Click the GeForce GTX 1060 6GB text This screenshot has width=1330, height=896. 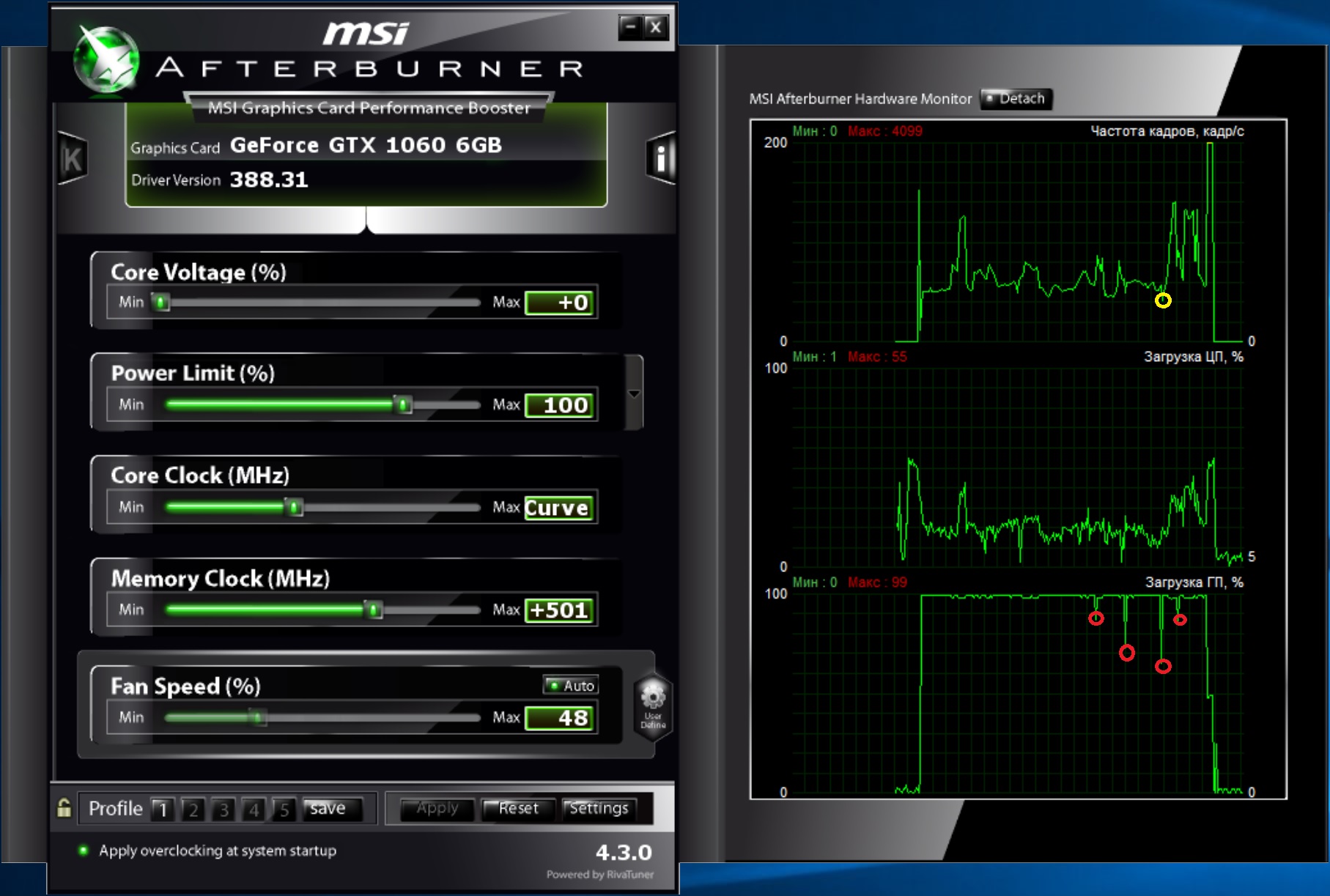click(x=366, y=145)
